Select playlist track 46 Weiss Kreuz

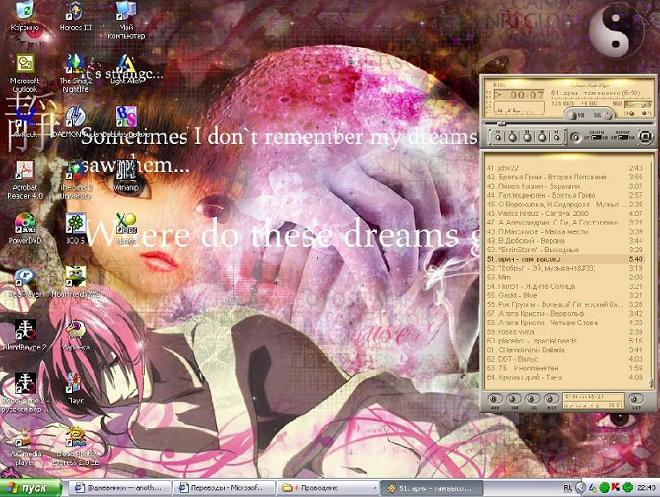[564, 213]
